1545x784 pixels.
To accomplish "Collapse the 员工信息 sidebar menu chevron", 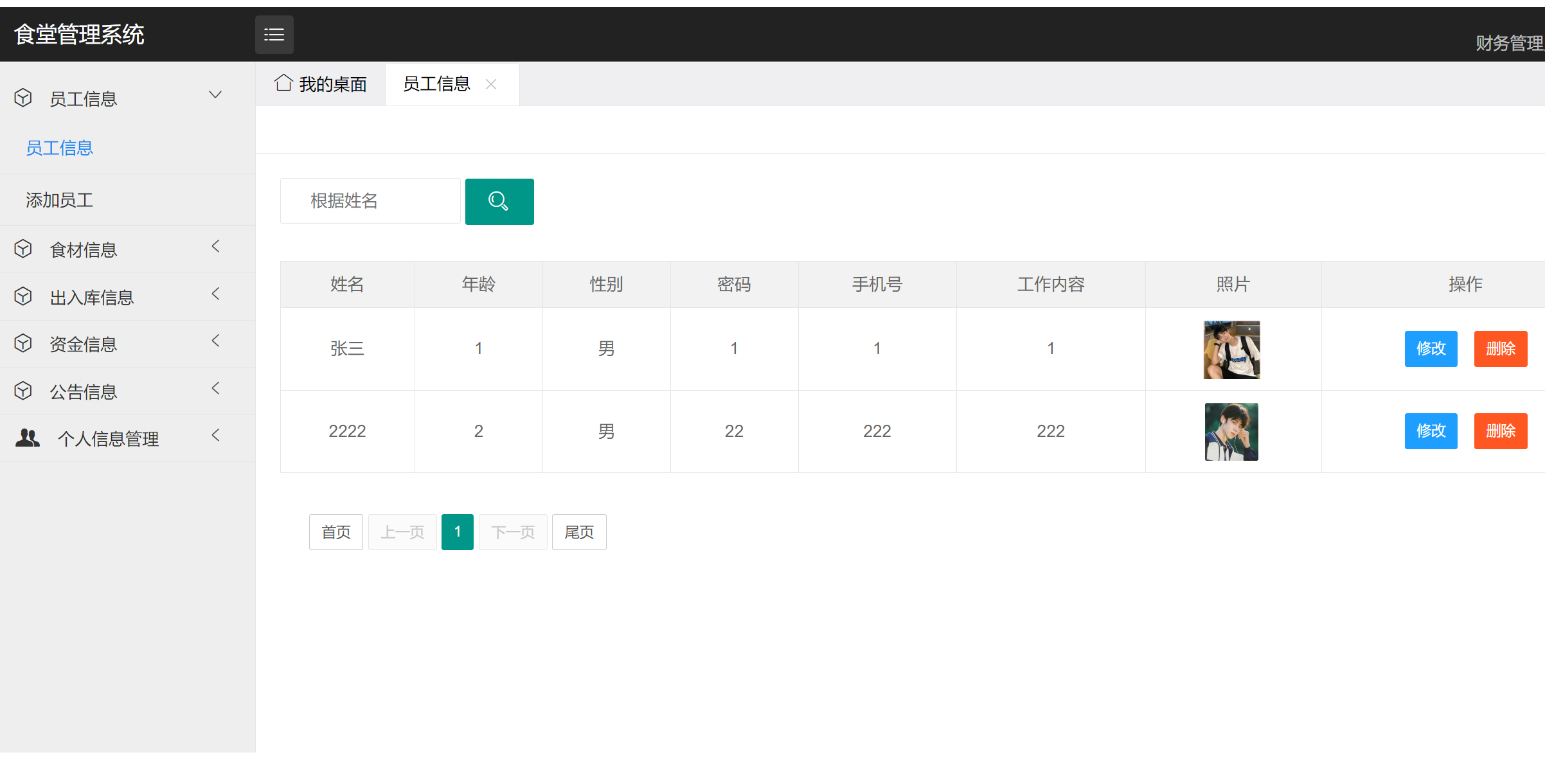I will [215, 95].
